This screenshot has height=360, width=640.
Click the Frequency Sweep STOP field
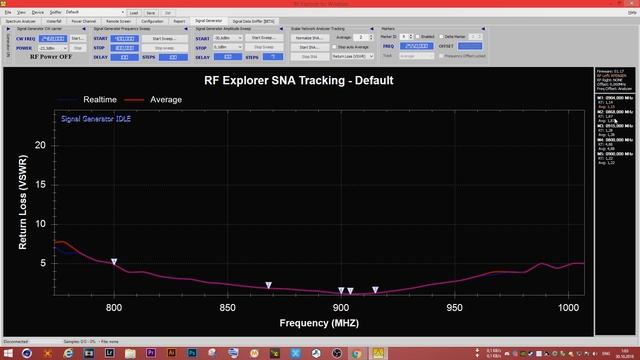pyautogui.click(x=124, y=48)
